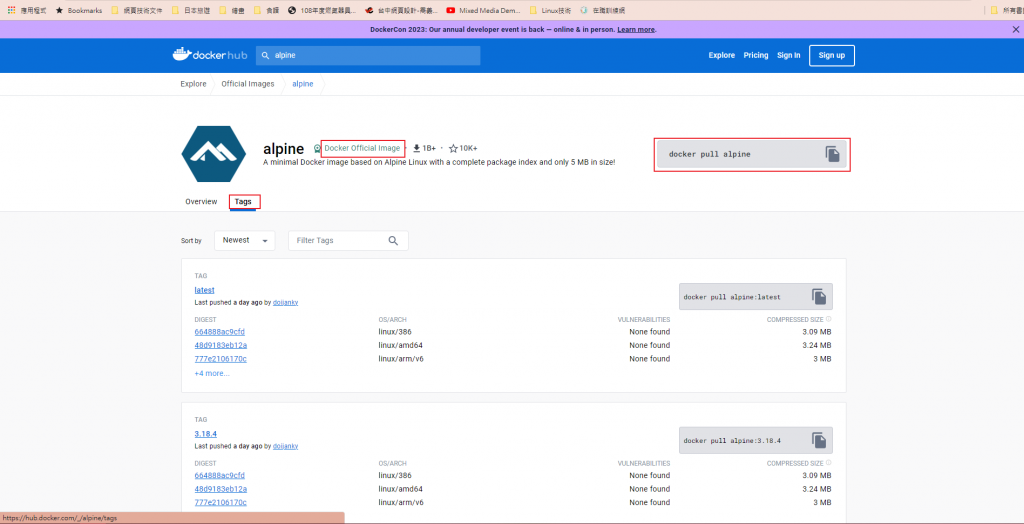
Task: Open the Mixed Media Dem... YouTube bookmark
Action: point(483,10)
